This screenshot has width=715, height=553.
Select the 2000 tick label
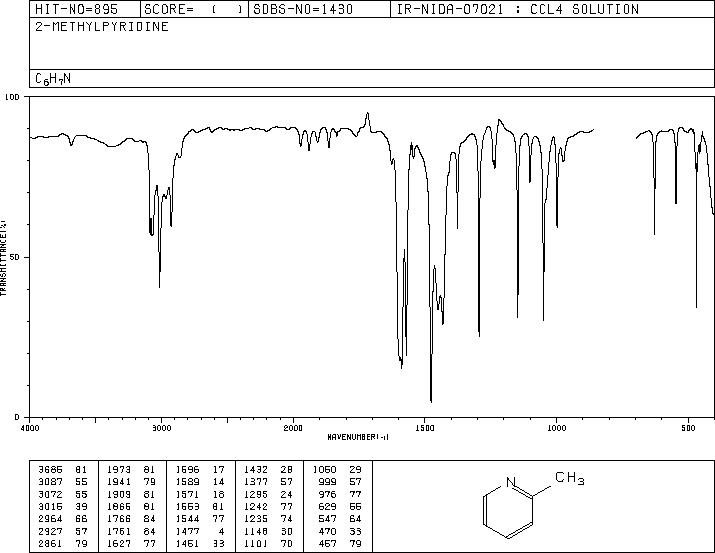293,428
